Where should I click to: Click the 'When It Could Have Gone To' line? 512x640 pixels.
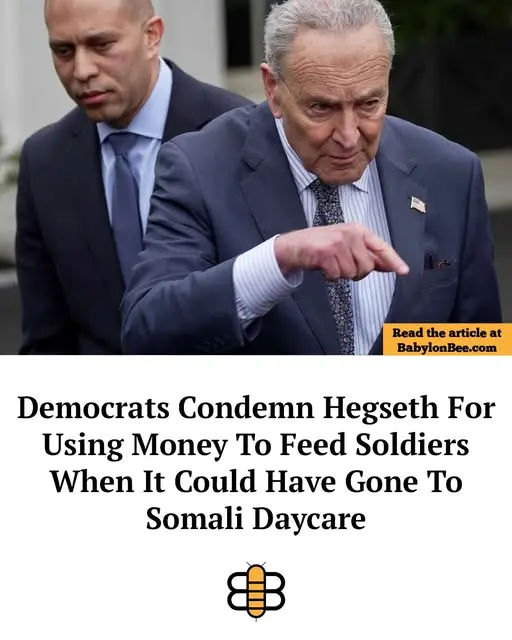(x=256, y=482)
